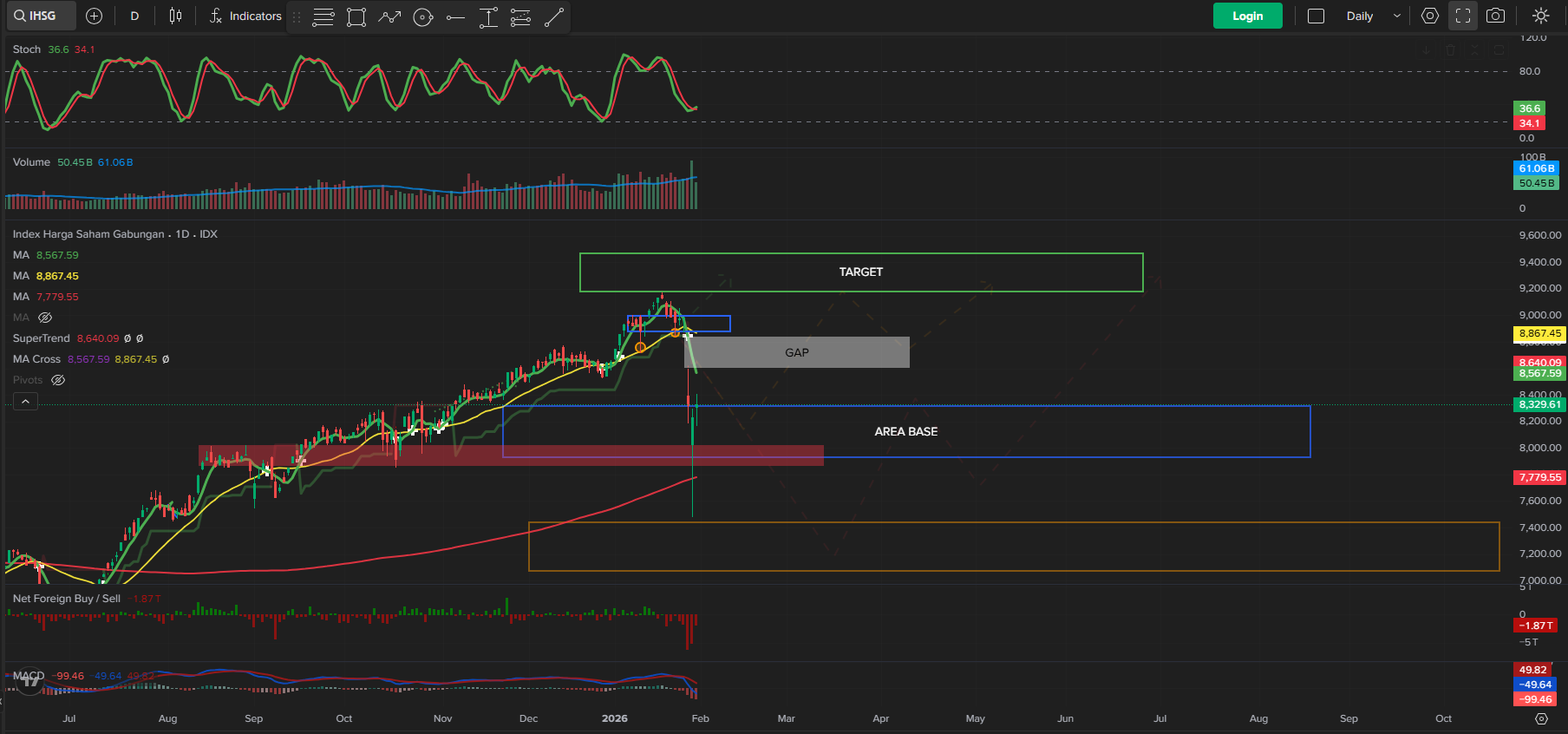Open the Indicators panel
This screenshot has width=1568, height=734.
tap(245, 16)
